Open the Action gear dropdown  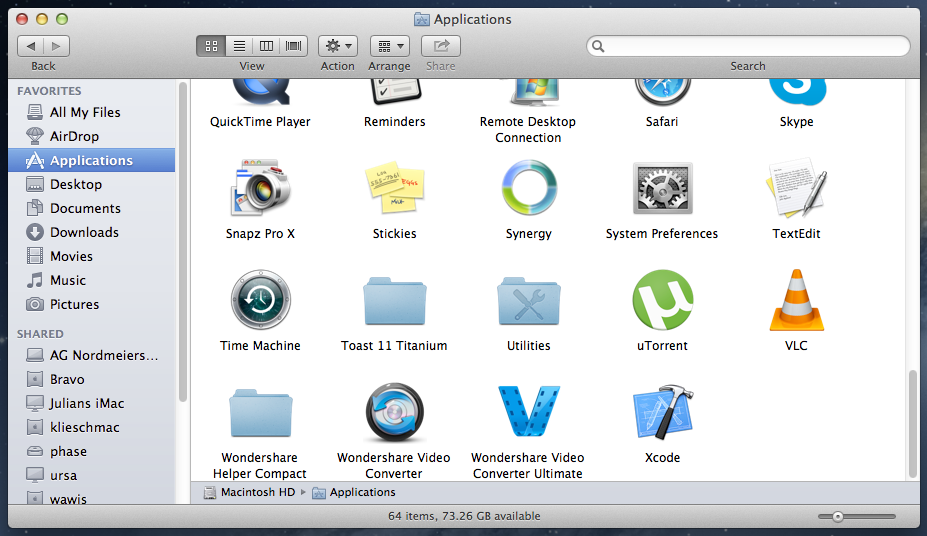pos(338,46)
